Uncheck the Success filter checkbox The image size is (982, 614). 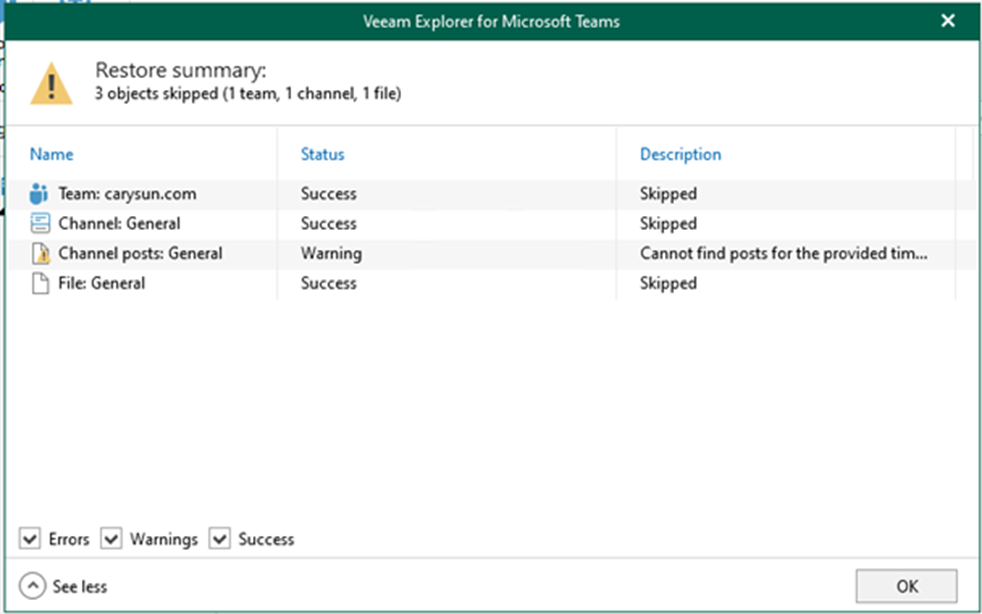tap(219, 538)
